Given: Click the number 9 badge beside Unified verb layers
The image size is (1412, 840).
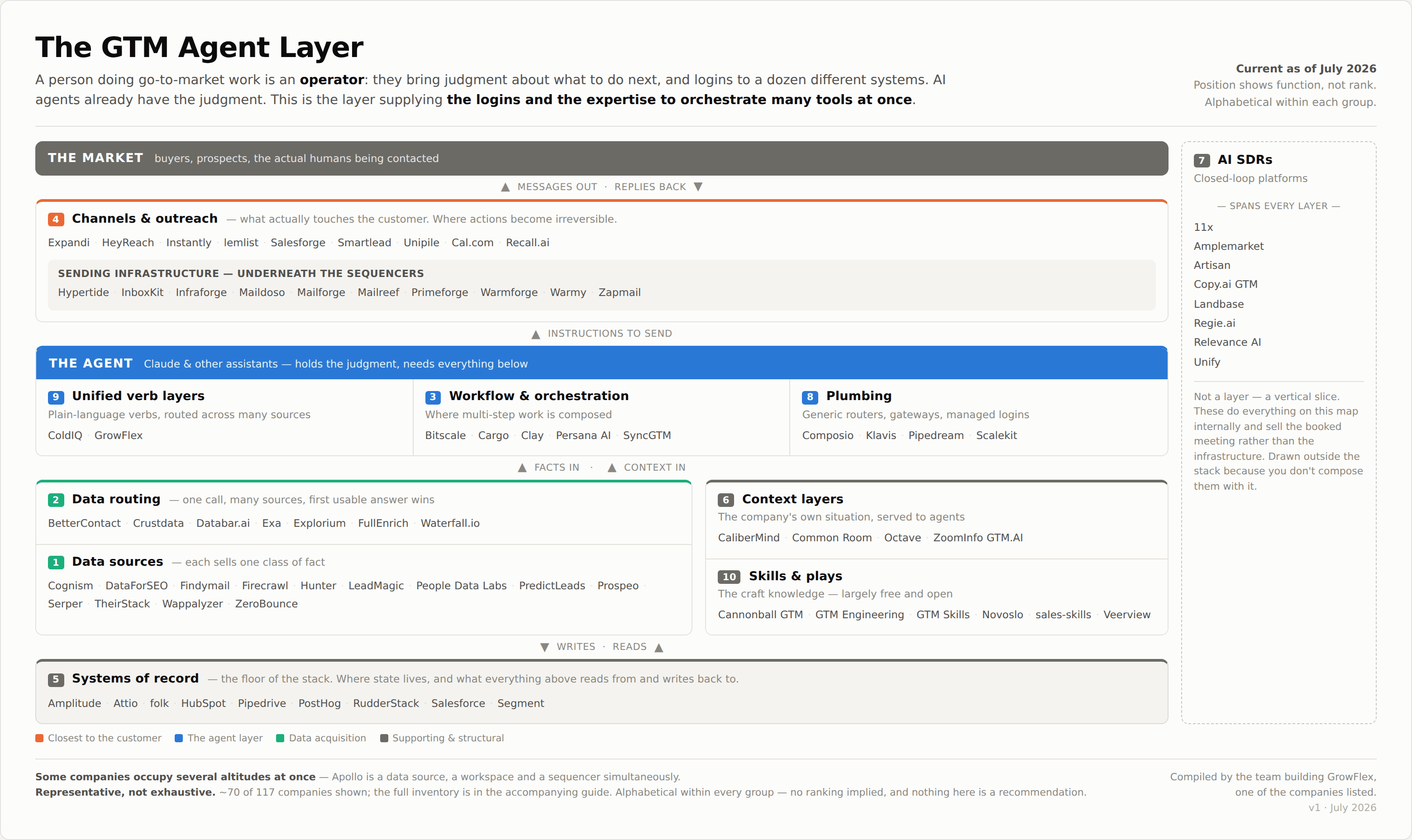Looking at the screenshot, I should [56, 397].
